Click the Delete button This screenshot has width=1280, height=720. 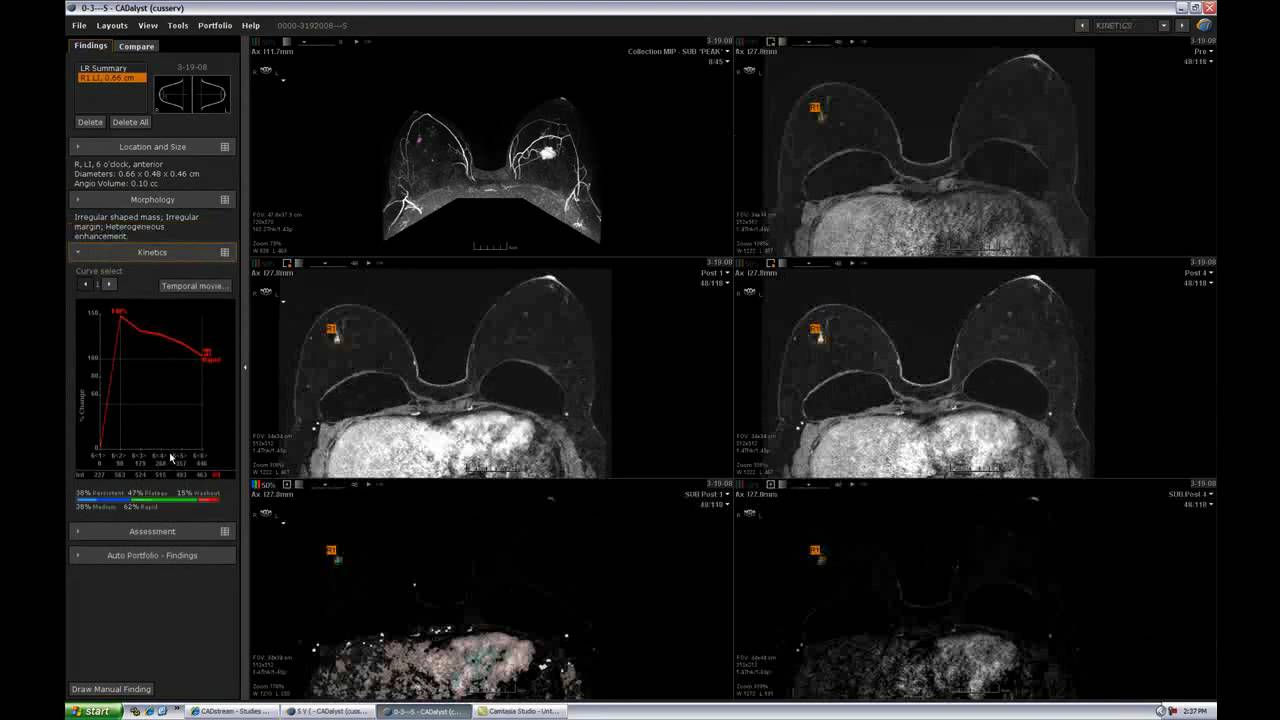(90, 122)
